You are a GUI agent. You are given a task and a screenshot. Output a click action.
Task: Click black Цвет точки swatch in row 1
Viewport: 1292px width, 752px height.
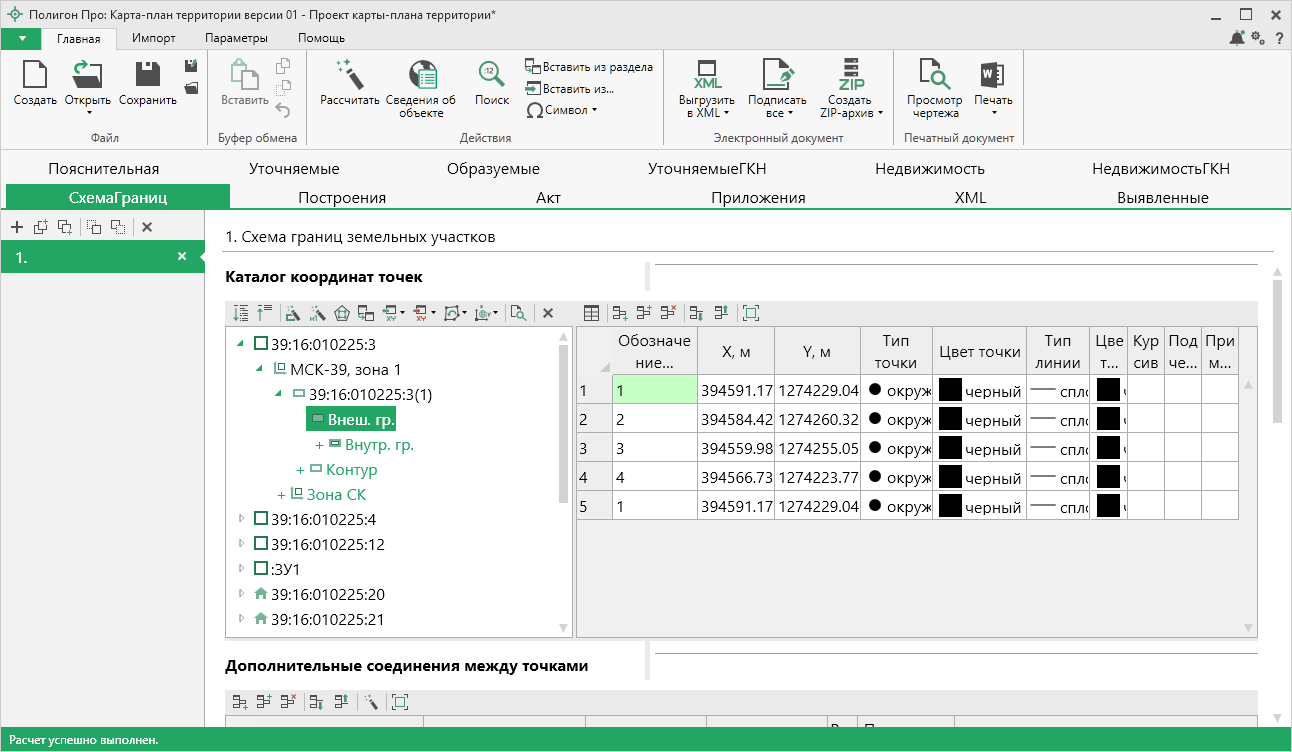click(x=950, y=390)
